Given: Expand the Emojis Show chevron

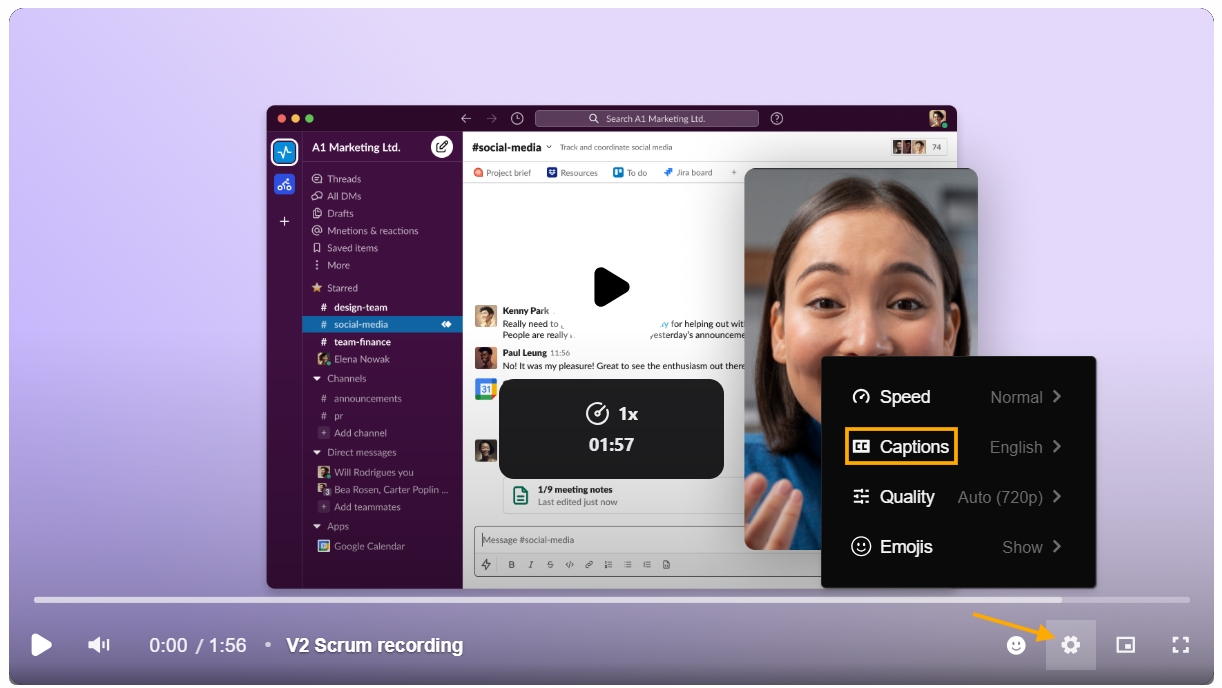Looking at the screenshot, I should click(1057, 547).
